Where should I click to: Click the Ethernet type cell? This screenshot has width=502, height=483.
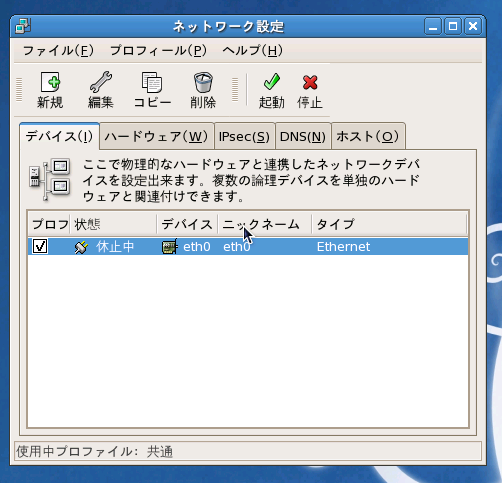(x=343, y=247)
